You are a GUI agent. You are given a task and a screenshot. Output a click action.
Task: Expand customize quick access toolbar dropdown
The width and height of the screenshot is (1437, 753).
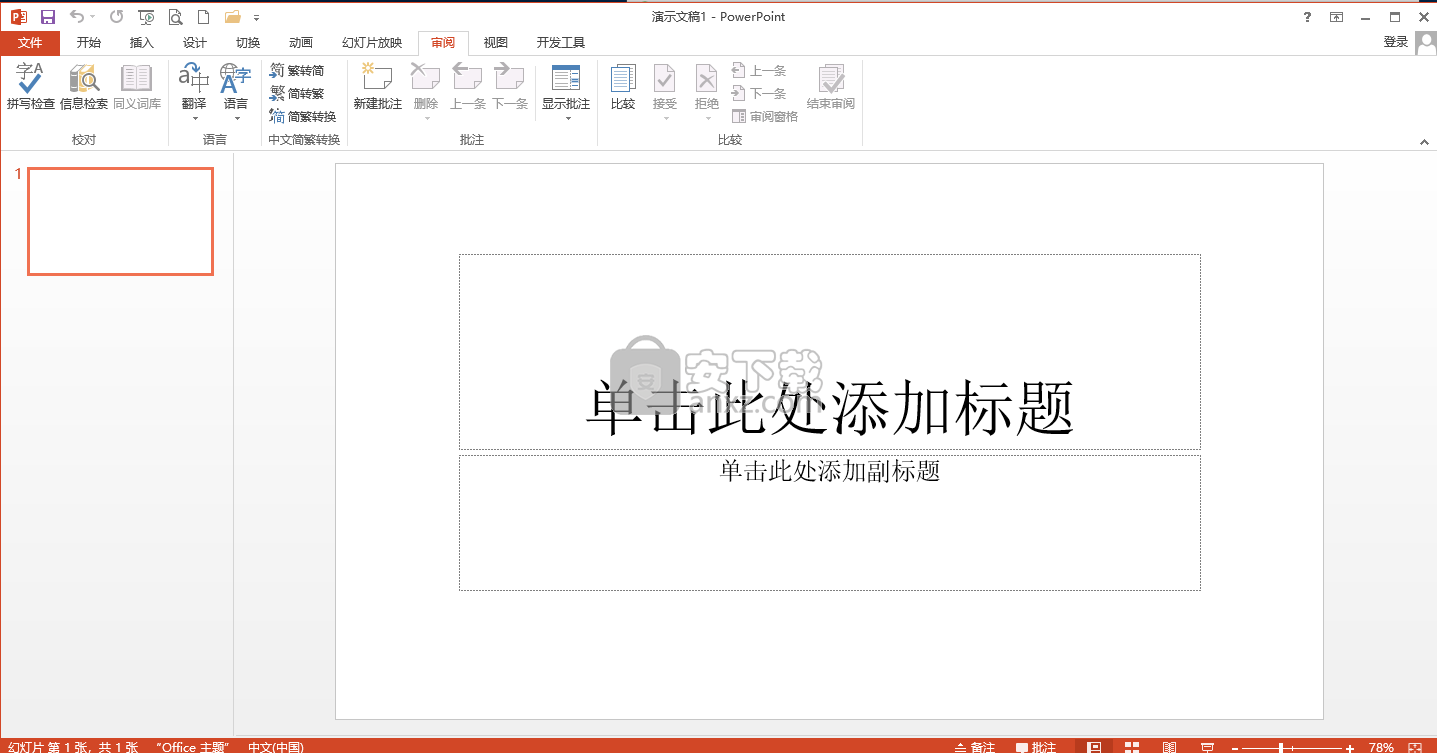pos(257,18)
